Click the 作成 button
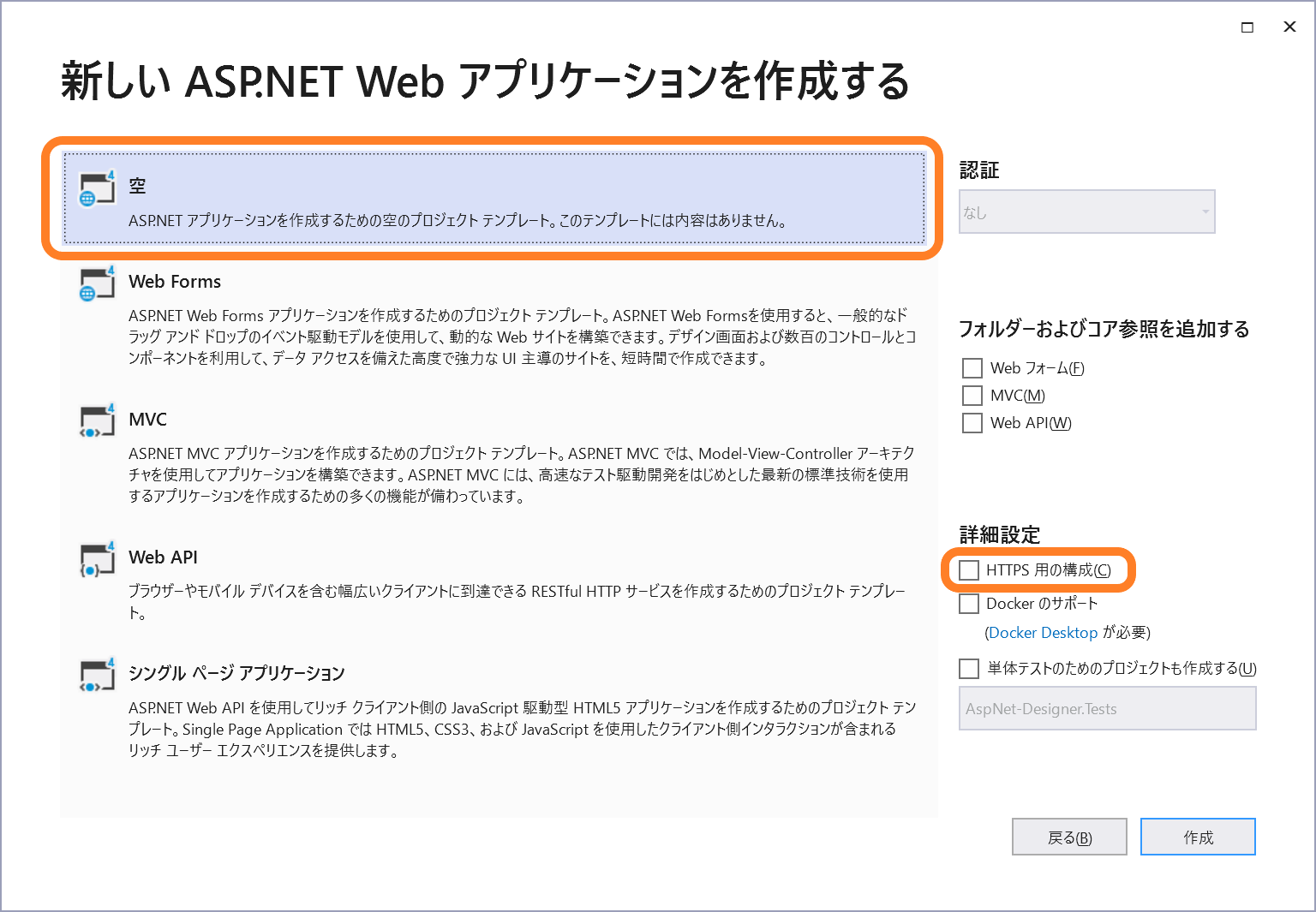The height and width of the screenshot is (912, 1316). tap(1198, 837)
